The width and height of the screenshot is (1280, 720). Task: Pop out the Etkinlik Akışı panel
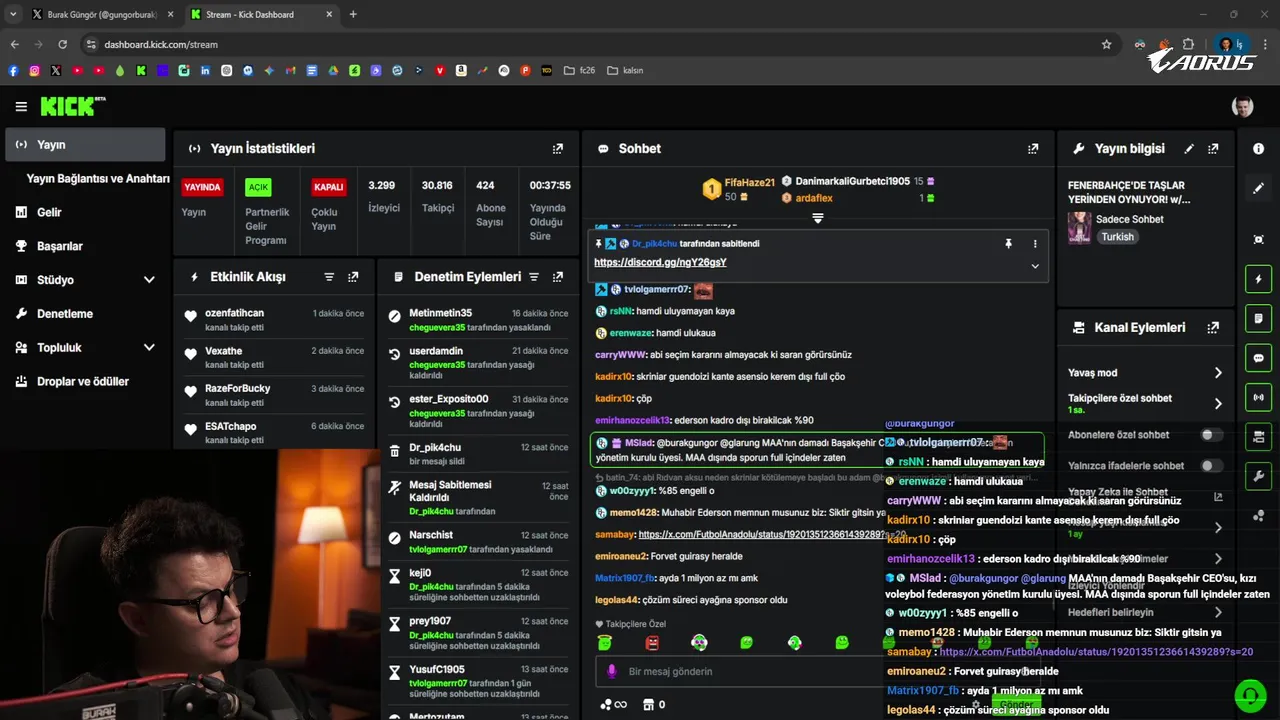pos(353,277)
